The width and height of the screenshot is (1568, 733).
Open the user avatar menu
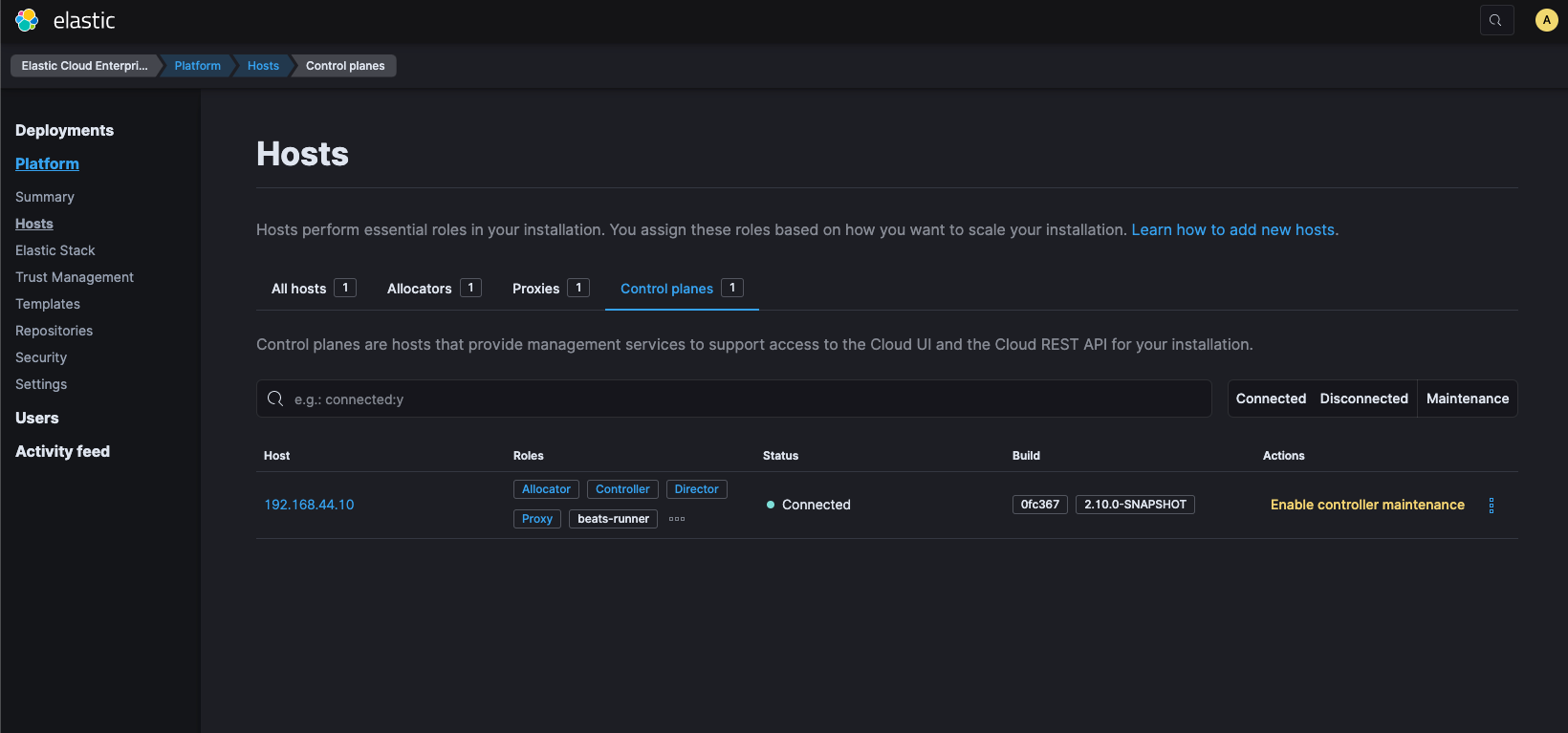1546,20
